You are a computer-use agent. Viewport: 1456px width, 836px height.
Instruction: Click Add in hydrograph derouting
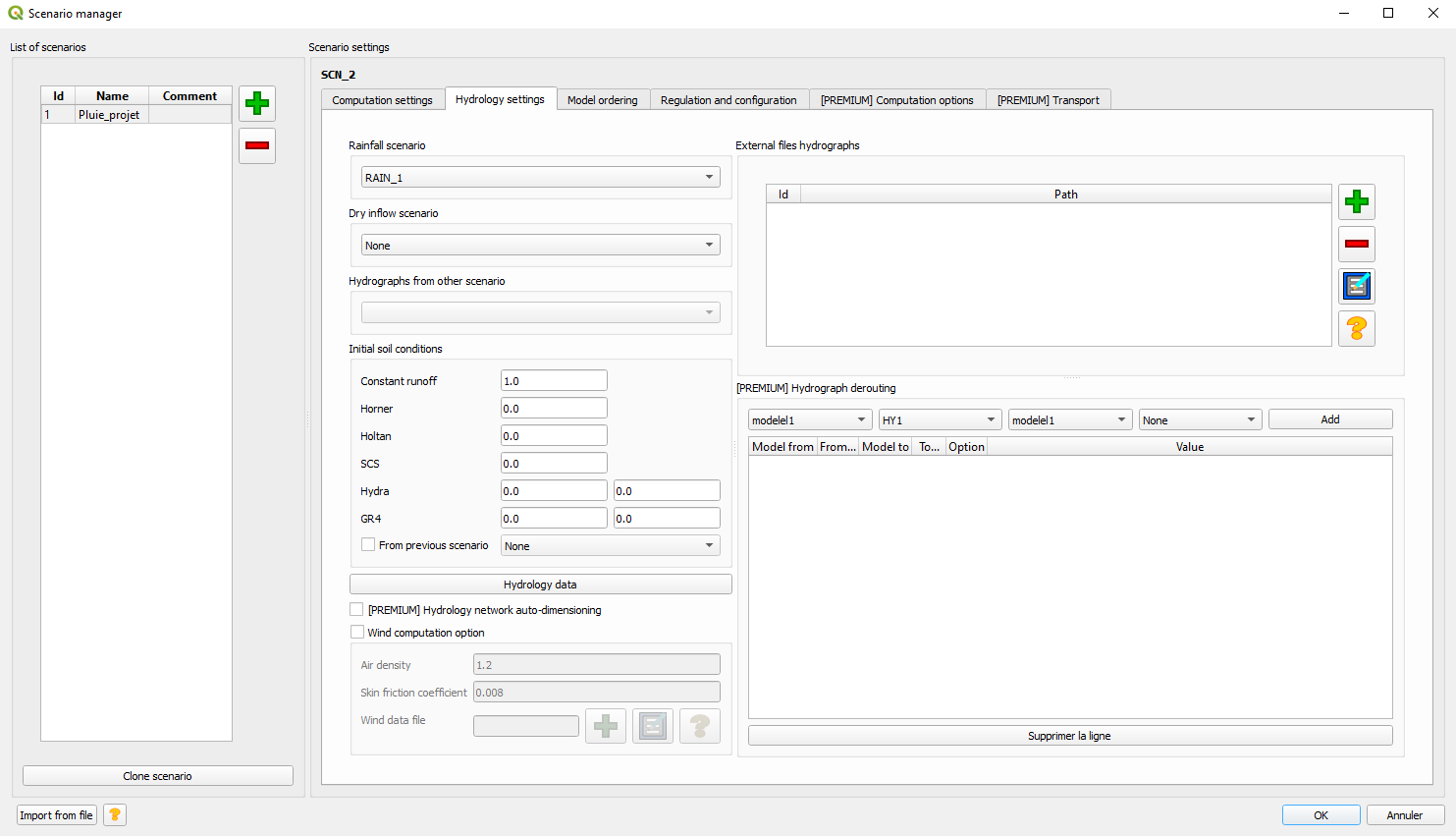(x=1330, y=419)
